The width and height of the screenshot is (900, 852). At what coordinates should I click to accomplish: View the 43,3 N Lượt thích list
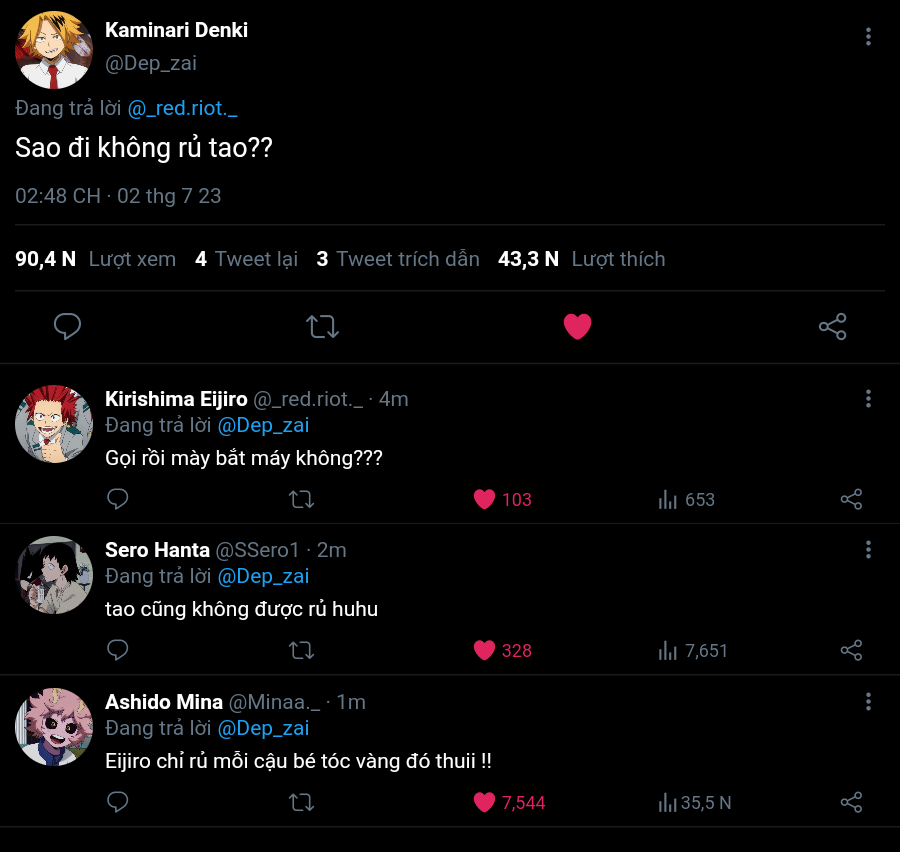[x=581, y=259]
